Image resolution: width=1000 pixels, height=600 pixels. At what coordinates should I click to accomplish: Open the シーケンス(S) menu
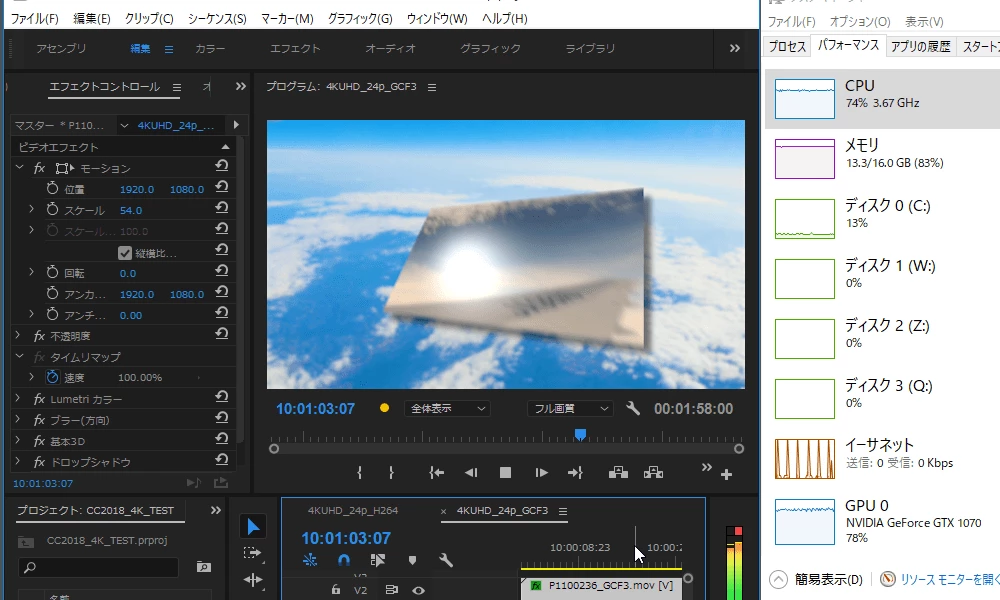point(217,18)
